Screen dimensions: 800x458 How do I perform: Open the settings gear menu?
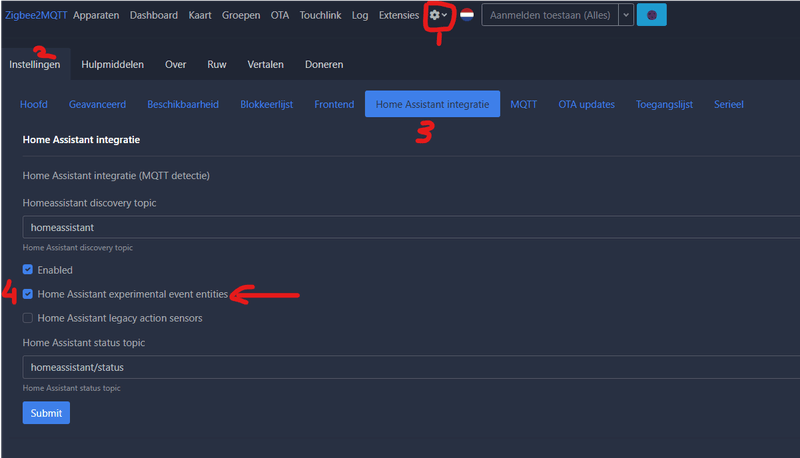pyautogui.click(x=438, y=15)
